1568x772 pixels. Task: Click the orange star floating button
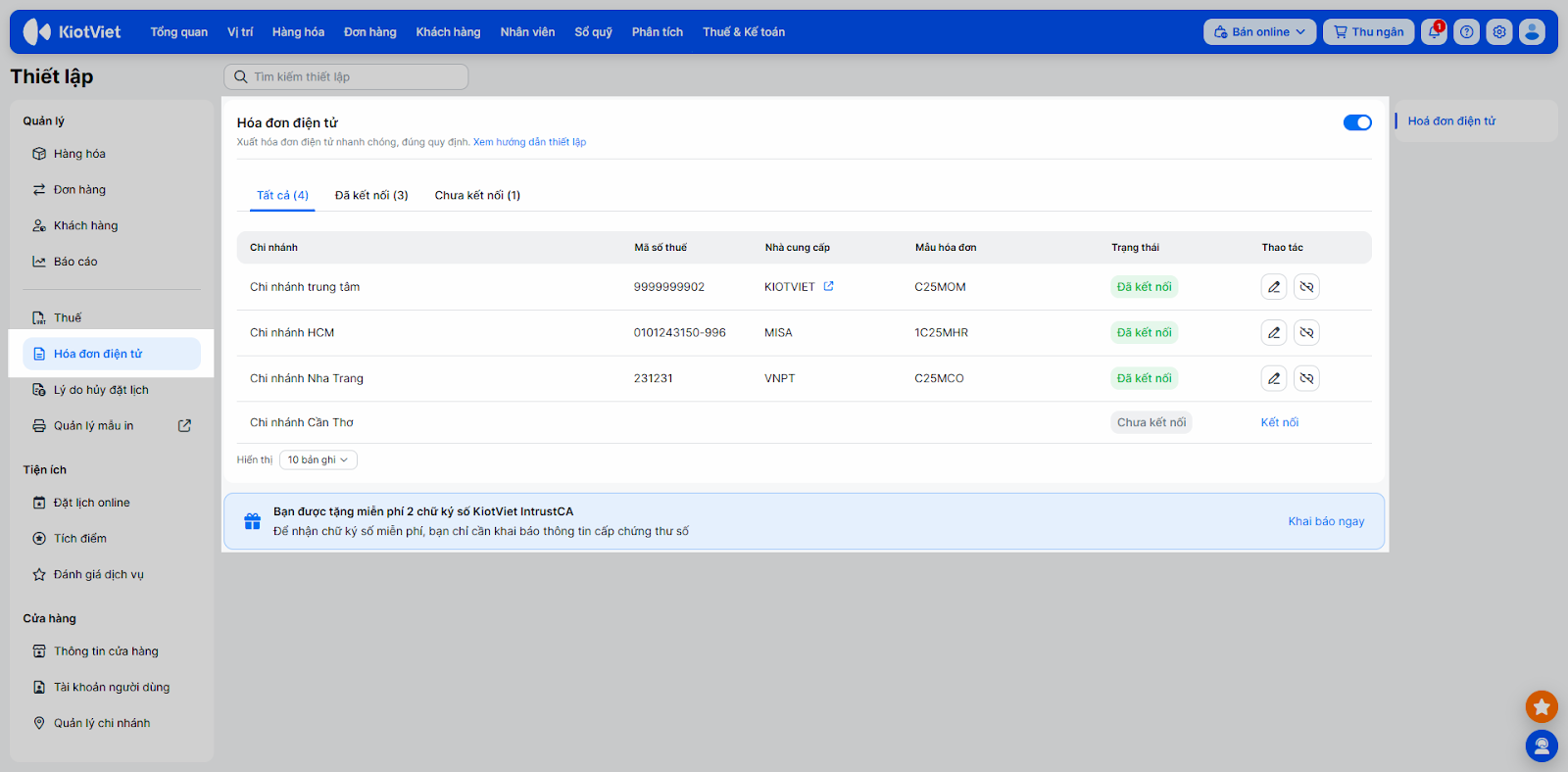1541,706
